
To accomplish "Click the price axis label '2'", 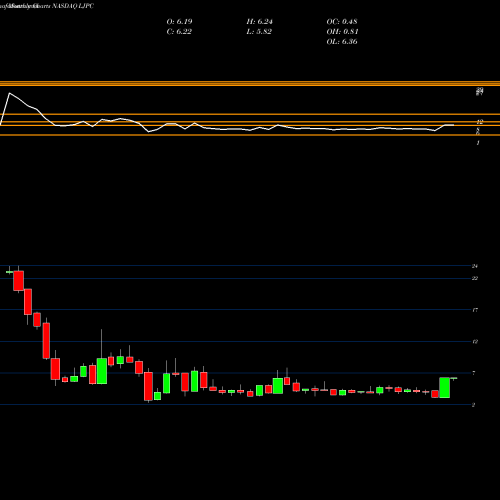I will pyautogui.click(x=473, y=405).
